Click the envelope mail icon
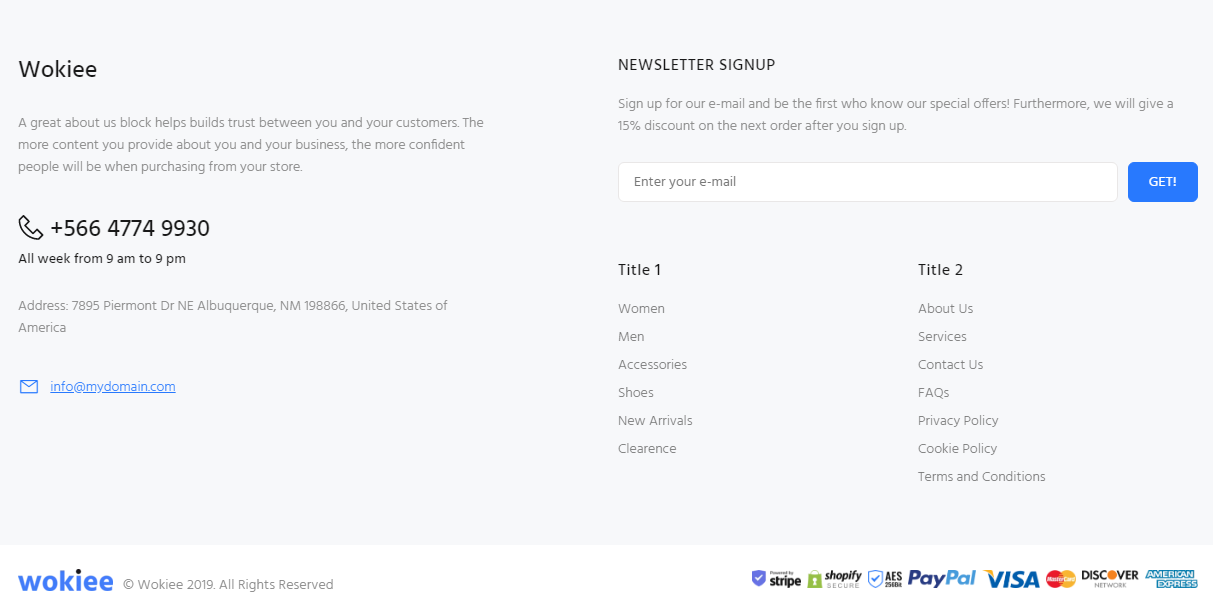This screenshot has width=1213, height=615. pos(29,387)
